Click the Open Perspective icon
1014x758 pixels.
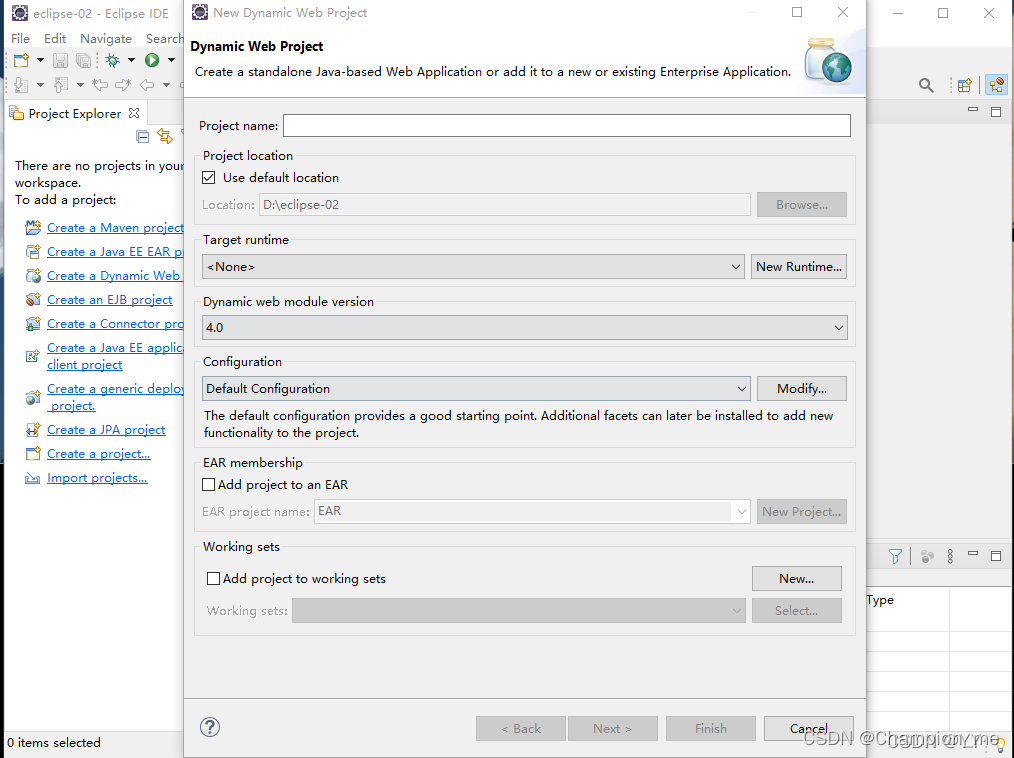(x=964, y=85)
